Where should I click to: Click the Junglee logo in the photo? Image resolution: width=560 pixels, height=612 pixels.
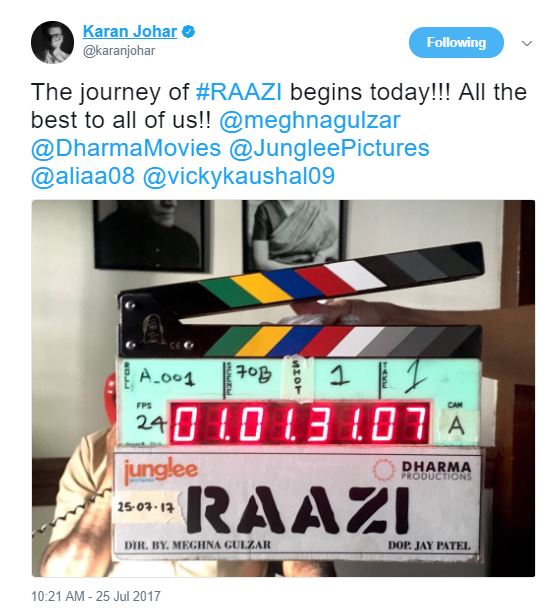point(160,471)
